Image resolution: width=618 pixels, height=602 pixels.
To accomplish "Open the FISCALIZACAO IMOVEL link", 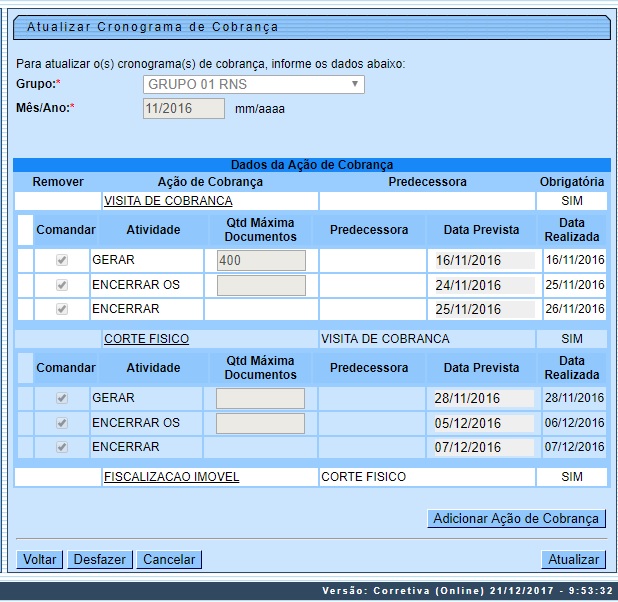I will point(171,477).
